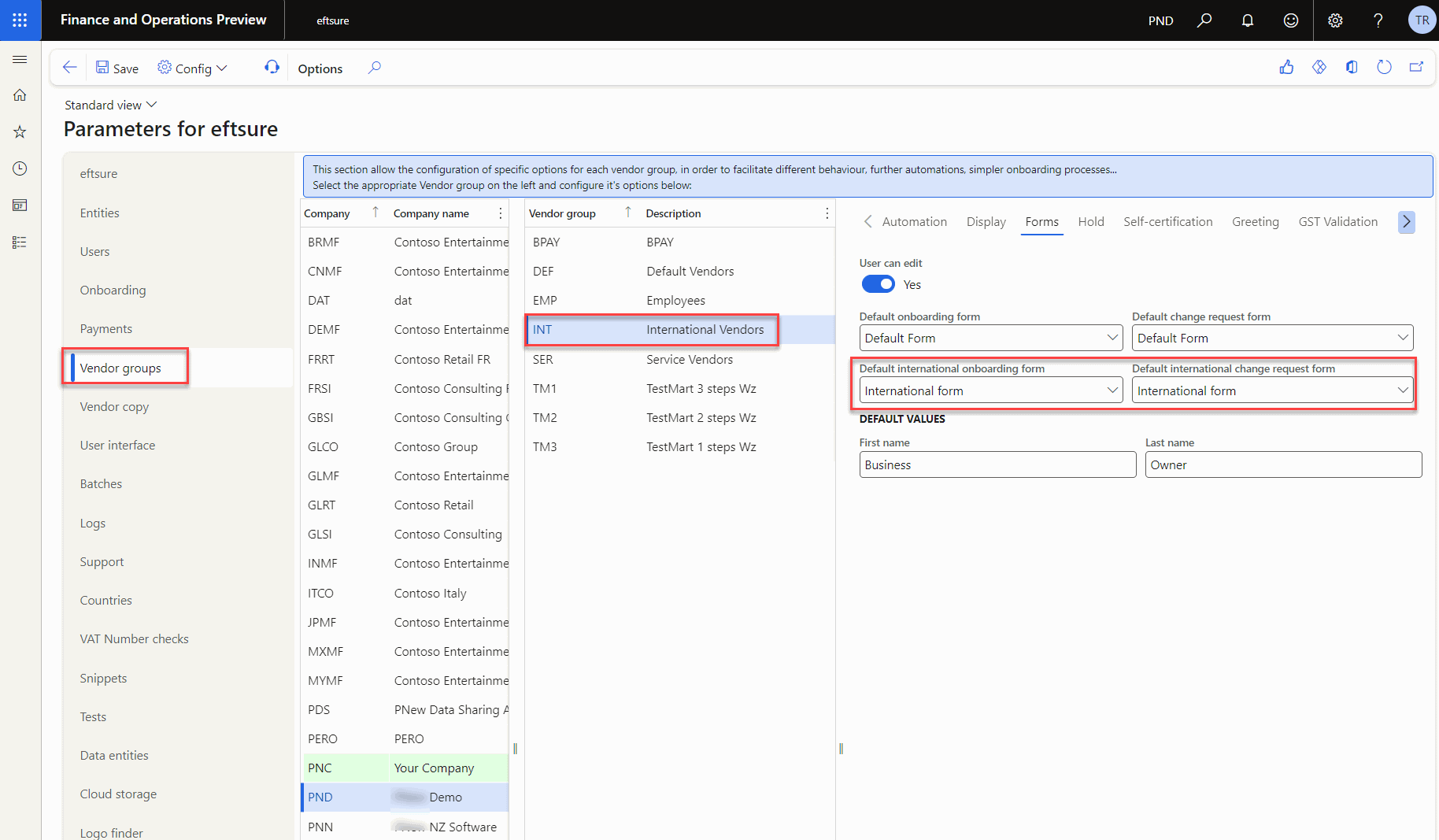Click the search icon next to Options
Viewport: 1439px width, 840px height.
pos(375,68)
